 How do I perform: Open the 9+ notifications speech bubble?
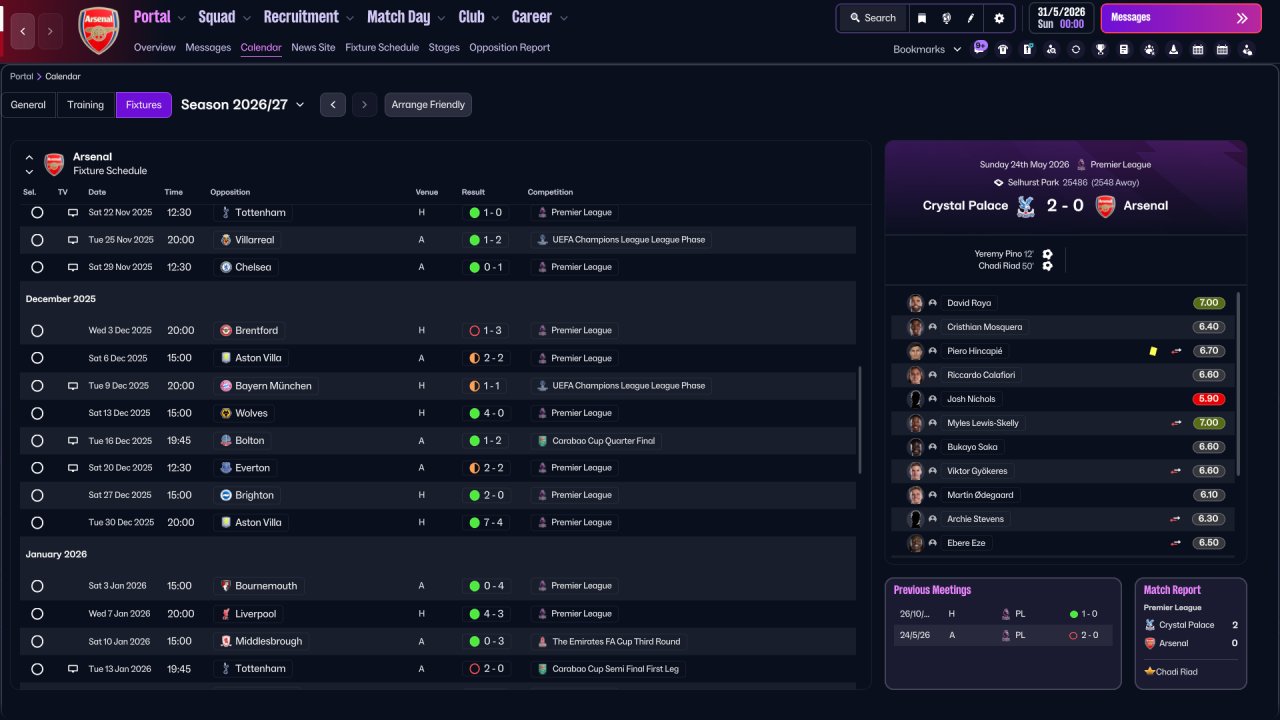coord(980,46)
